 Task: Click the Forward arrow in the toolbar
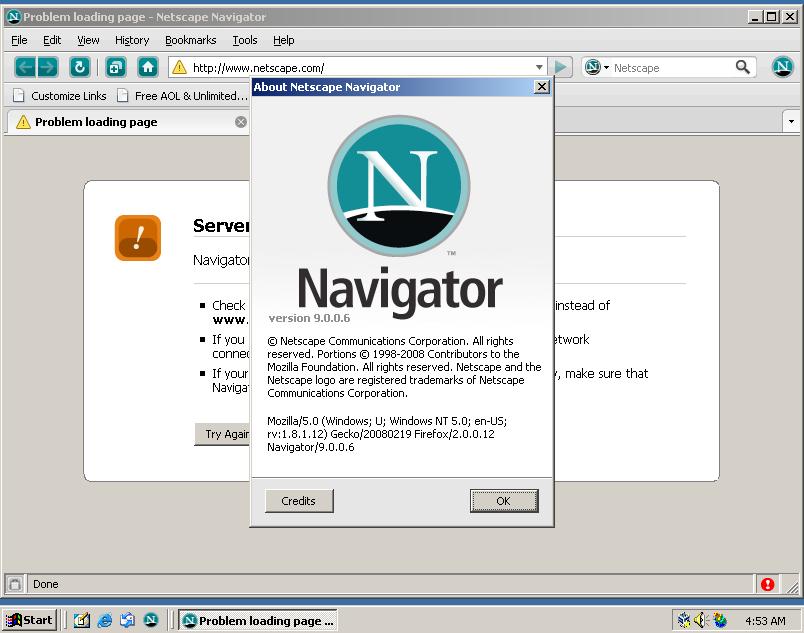pyautogui.click(x=48, y=67)
